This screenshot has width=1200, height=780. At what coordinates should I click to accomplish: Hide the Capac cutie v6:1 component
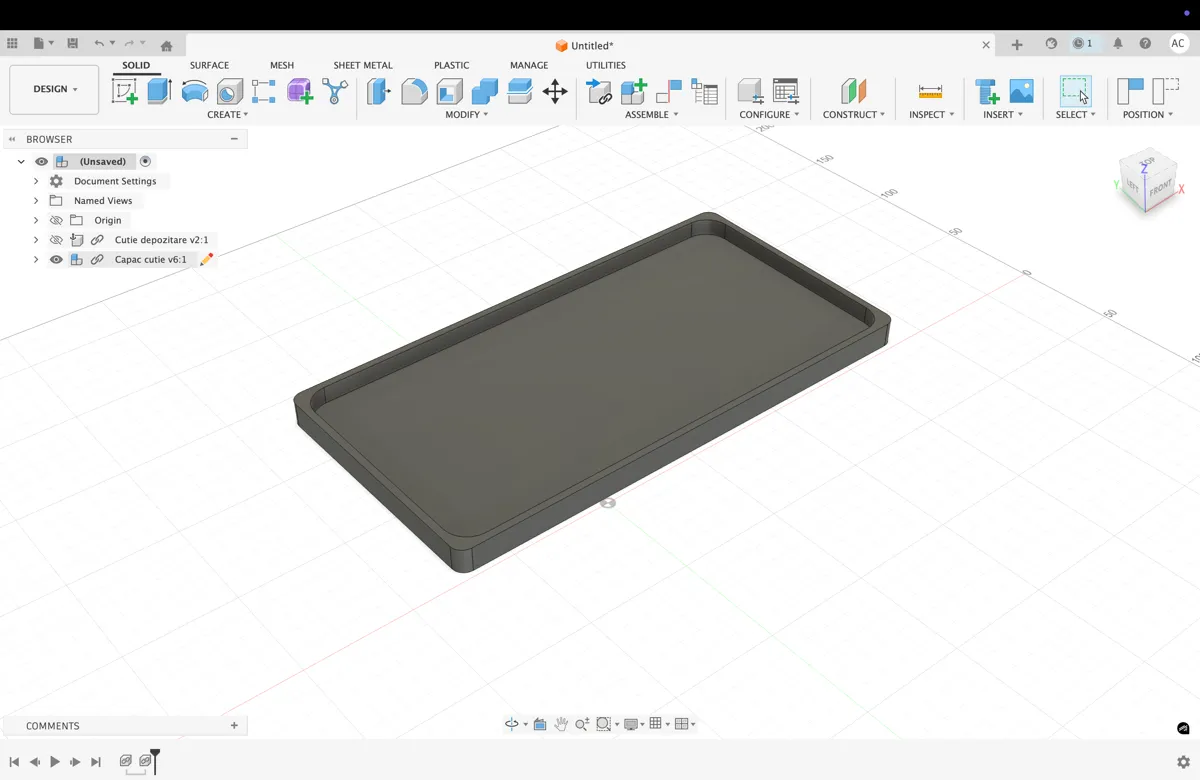[x=56, y=259]
